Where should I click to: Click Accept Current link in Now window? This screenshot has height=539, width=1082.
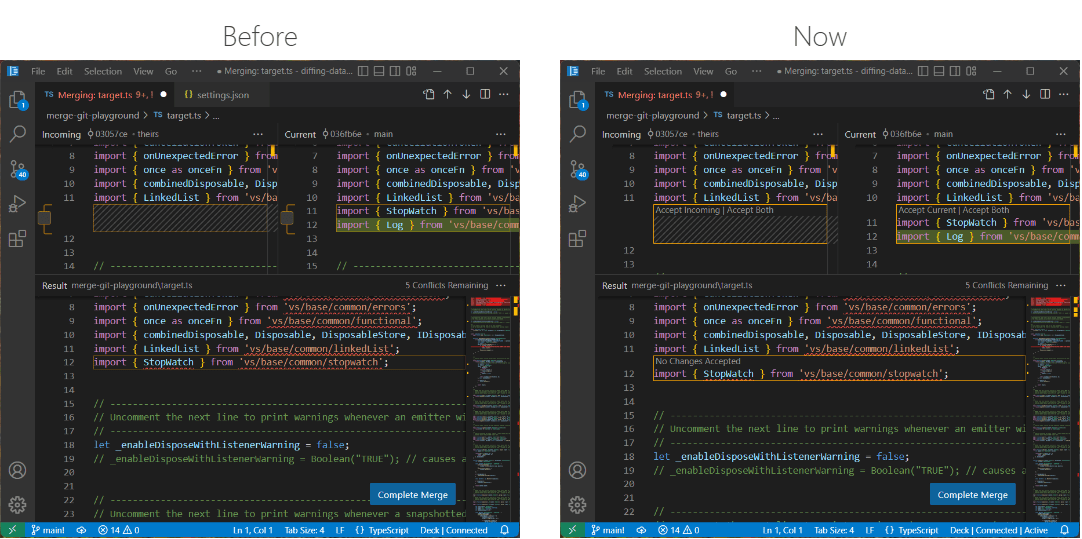click(x=925, y=210)
